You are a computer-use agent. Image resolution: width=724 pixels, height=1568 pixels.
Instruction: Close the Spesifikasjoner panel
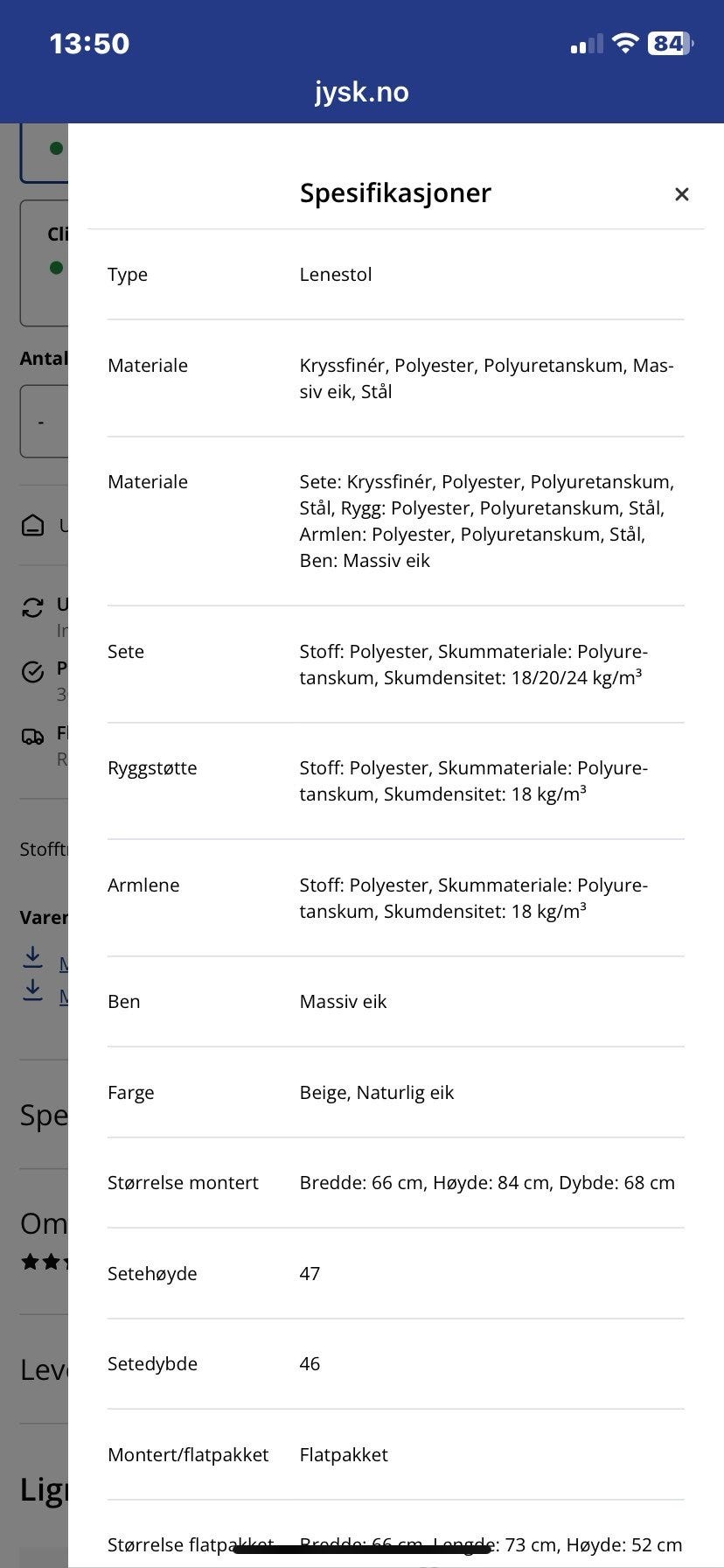(682, 194)
